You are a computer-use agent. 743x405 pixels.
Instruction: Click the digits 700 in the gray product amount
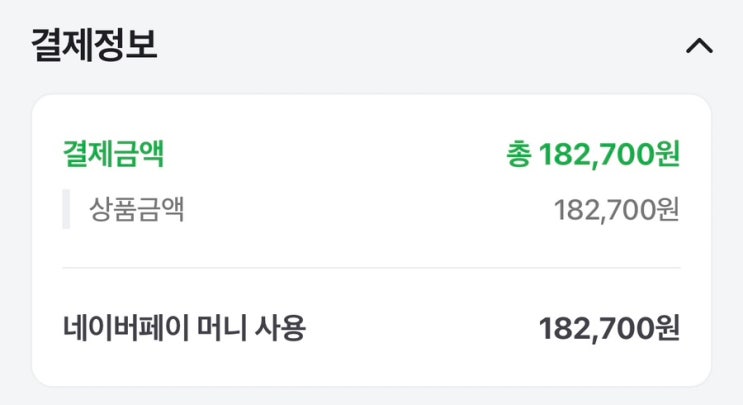click(632, 210)
